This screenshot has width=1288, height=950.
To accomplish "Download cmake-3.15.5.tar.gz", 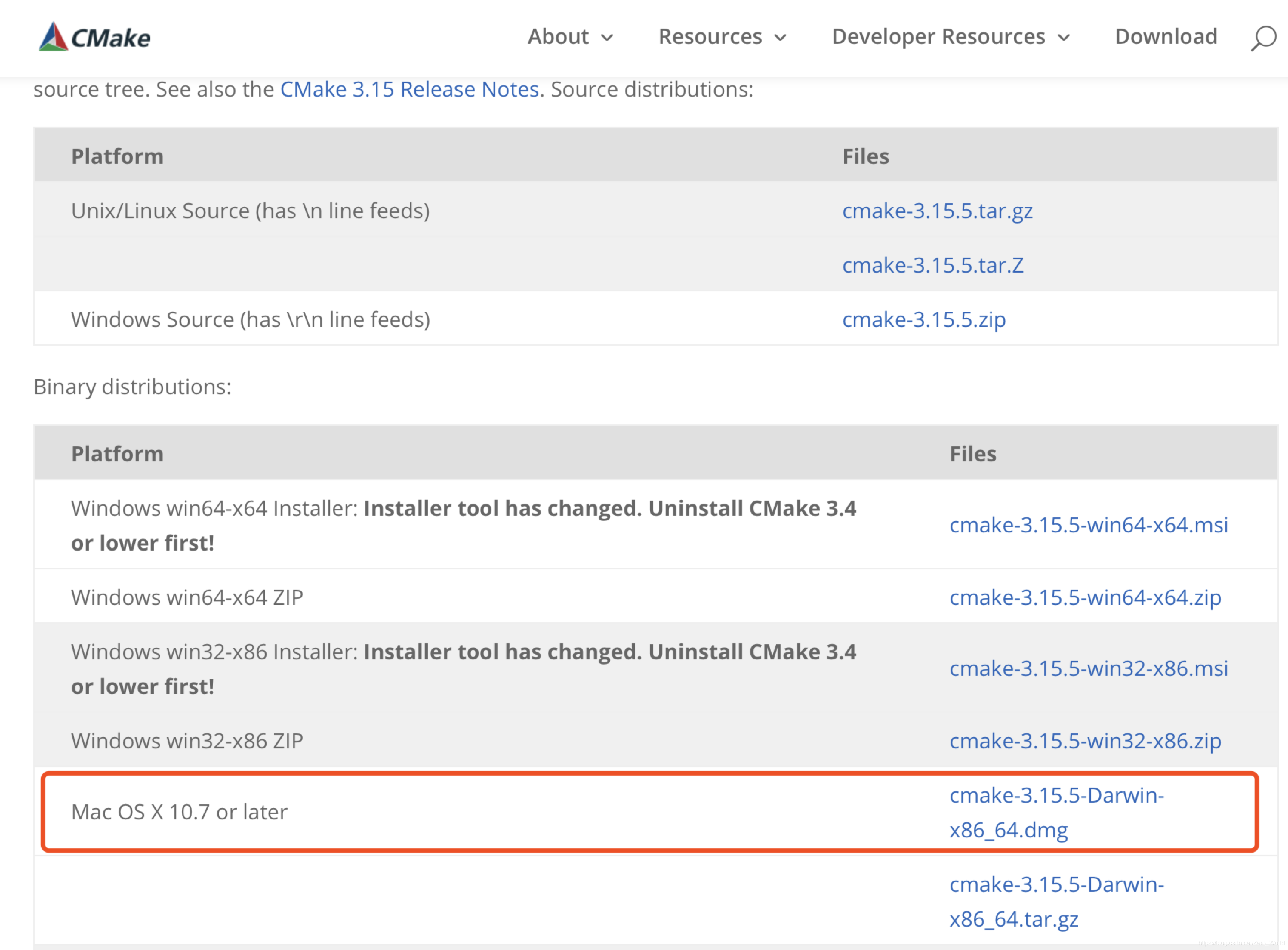I will 937,211.
